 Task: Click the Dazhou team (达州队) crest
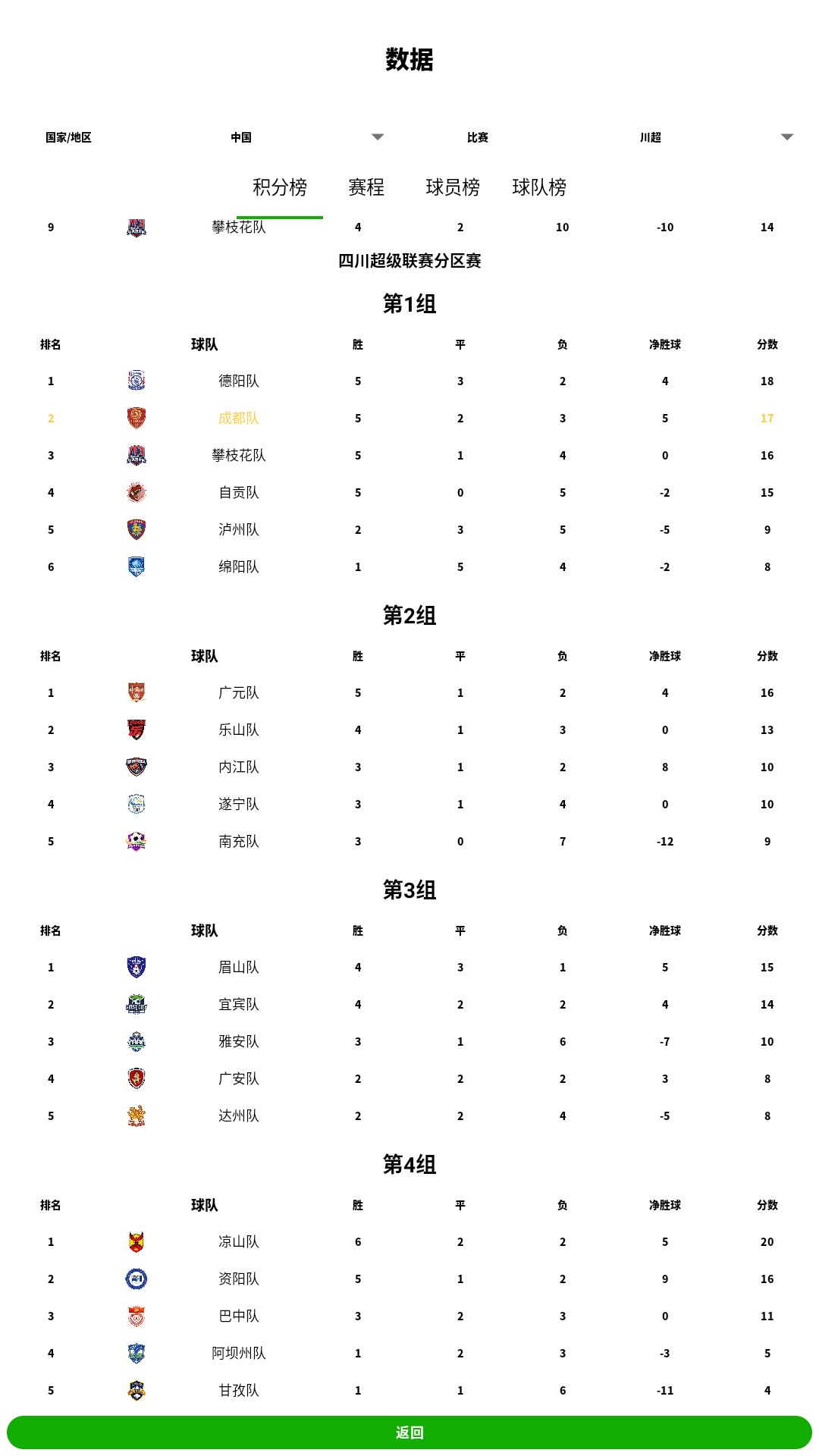[136, 1116]
